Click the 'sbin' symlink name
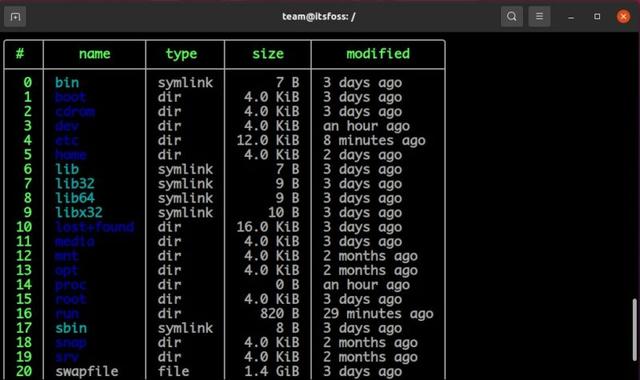The image size is (640, 380). (71, 328)
